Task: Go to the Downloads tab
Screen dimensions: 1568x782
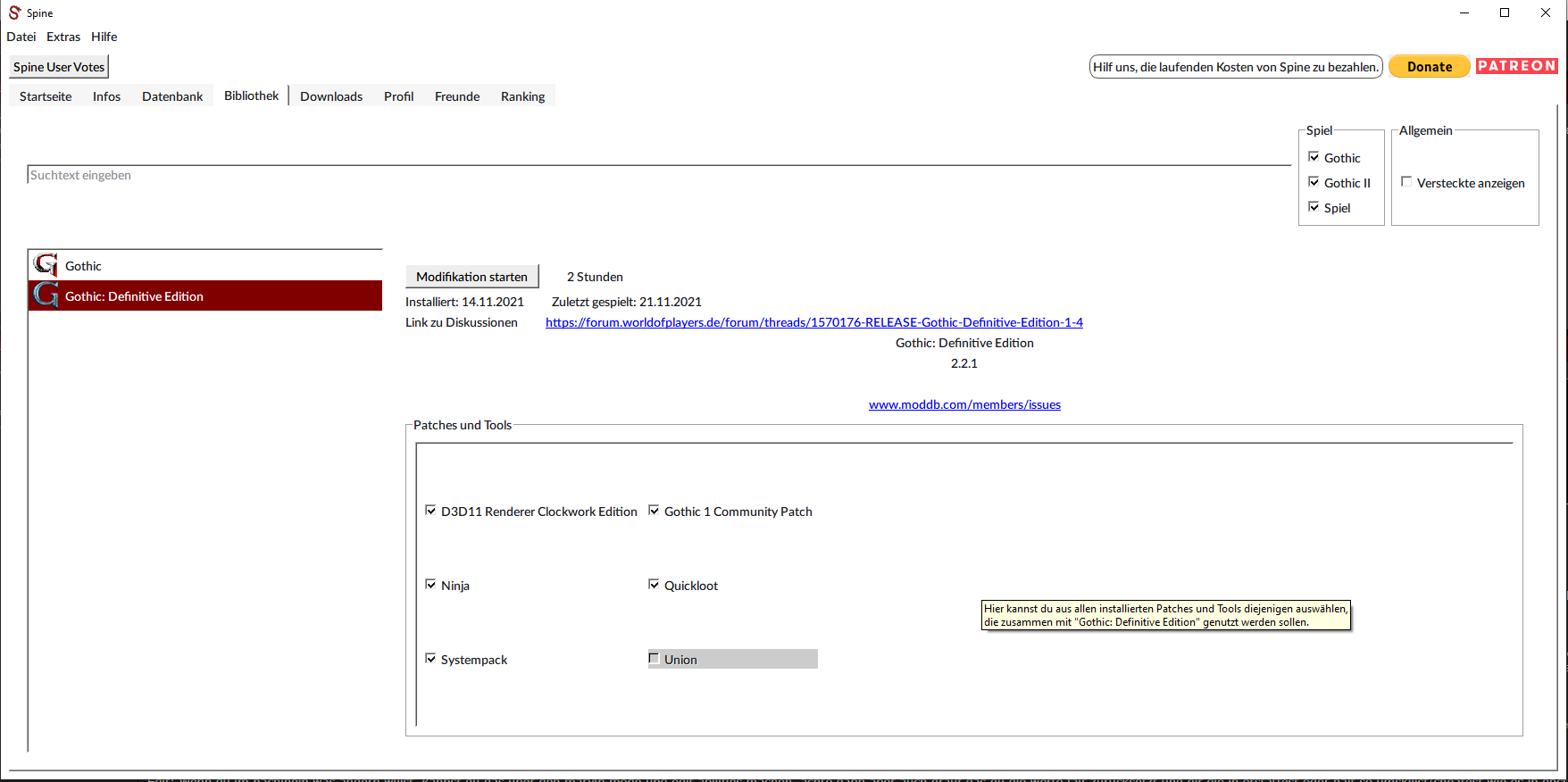Action: [x=331, y=96]
